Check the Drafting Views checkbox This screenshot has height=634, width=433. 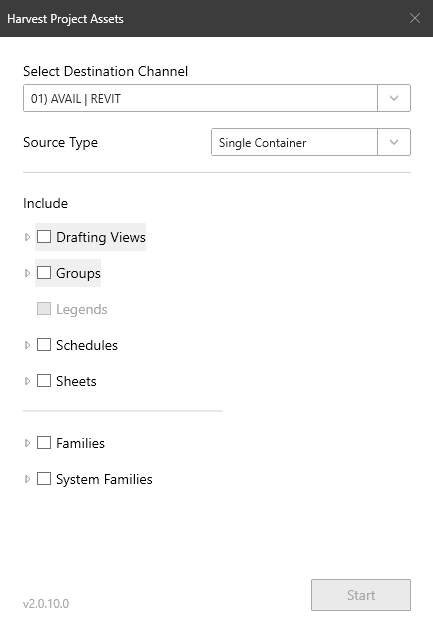point(44,237)
